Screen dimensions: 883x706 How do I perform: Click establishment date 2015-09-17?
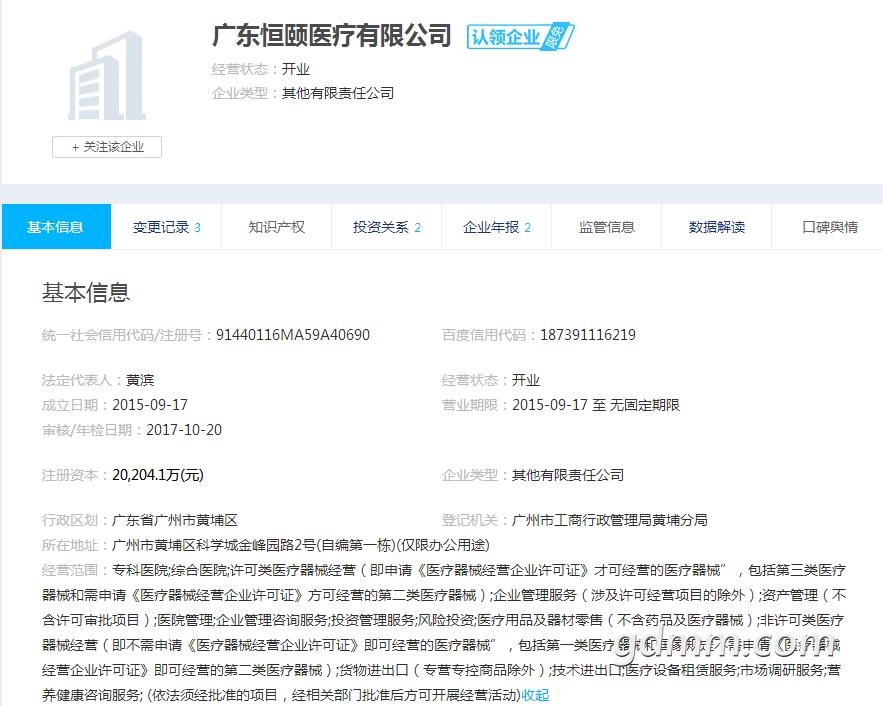click(150, 405)
